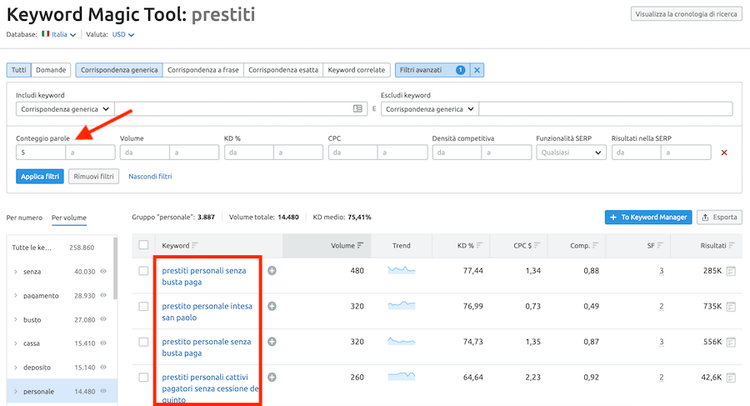Screen dimensions: 750x406
Task: Check 'prestiti personali cattivi pagatori' row
Action: pos(143,377)
